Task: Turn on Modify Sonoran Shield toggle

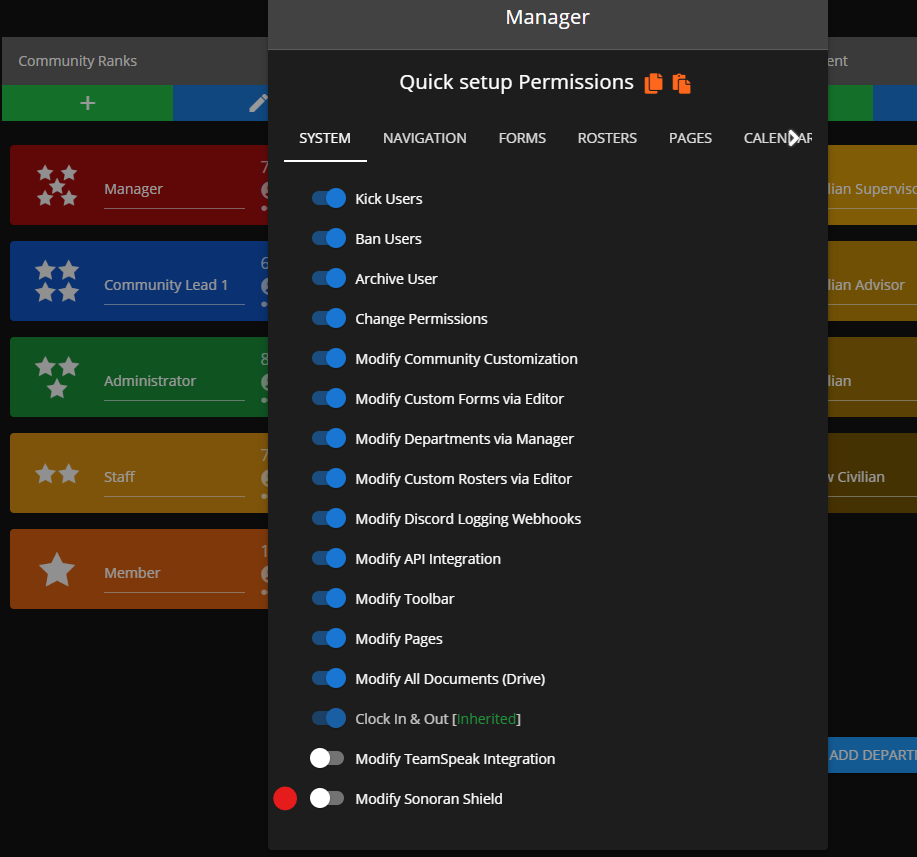Action: click(327, 799)
